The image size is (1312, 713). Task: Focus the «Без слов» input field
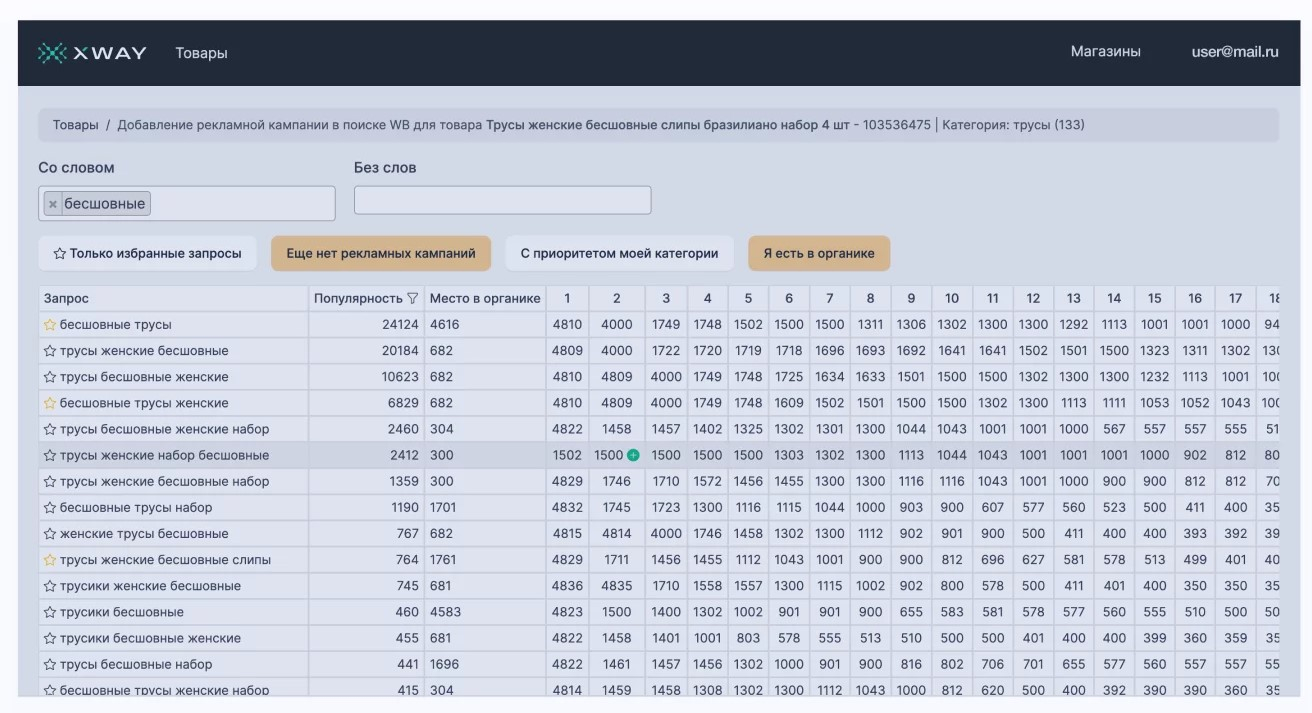pyautogui.click(x=502, y=200)
